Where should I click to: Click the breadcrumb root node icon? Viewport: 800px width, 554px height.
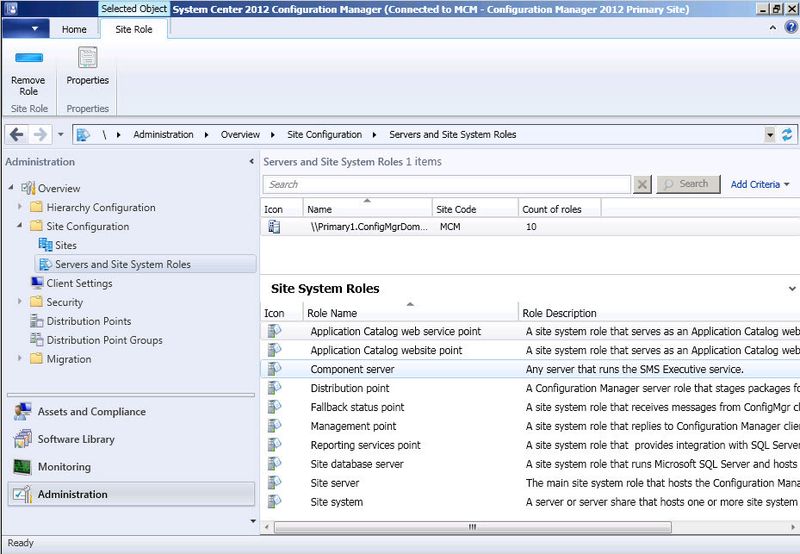tap(83, 135)
